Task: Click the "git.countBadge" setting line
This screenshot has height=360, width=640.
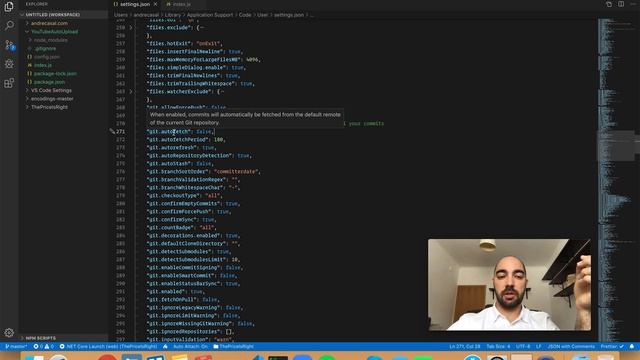Action: pos(182,227)
